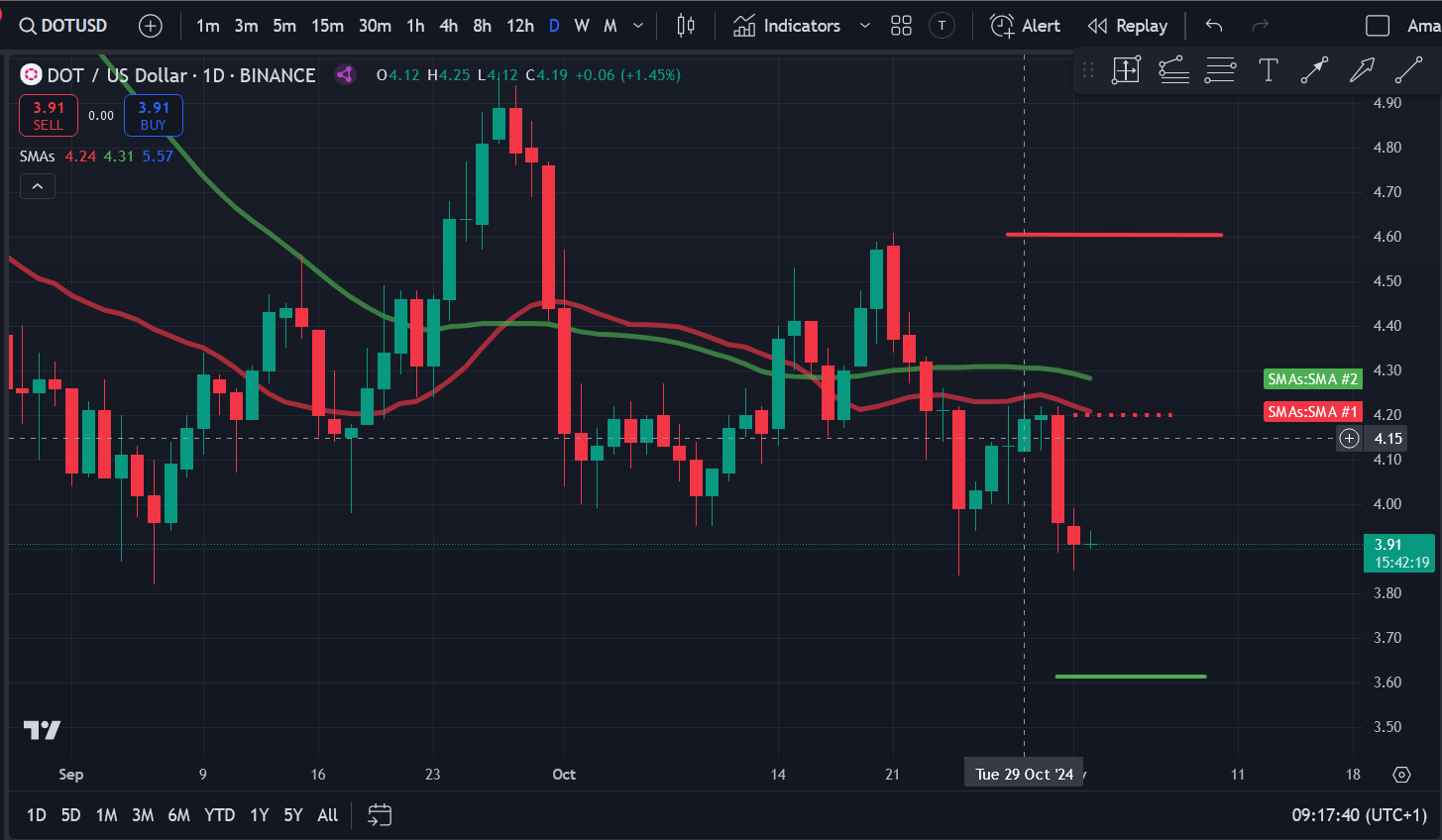Set date range to 6M
Screen dimensions: 1442x840
pos(178,815)
